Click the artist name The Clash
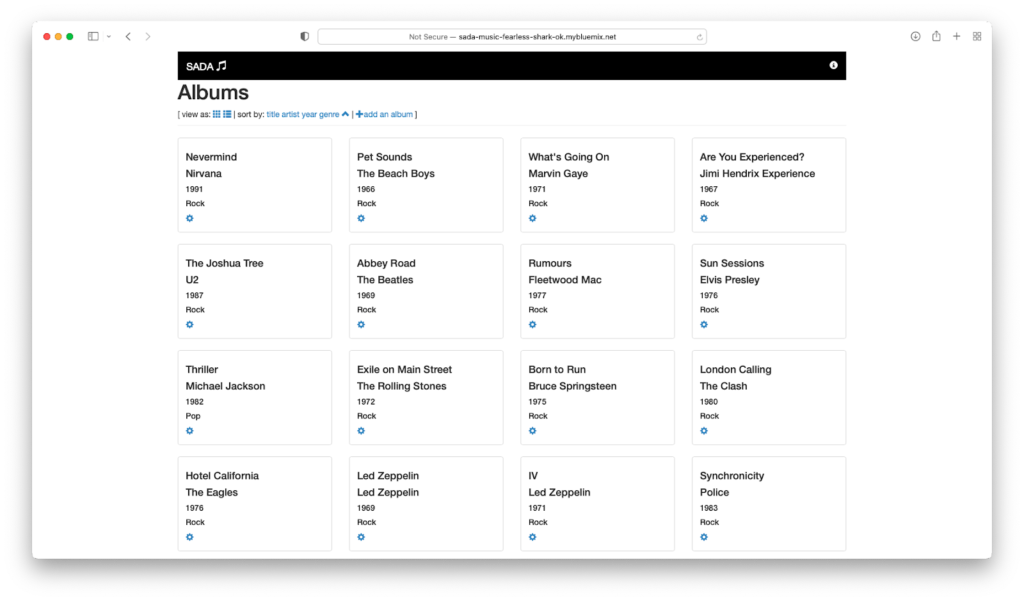 [x=724, y=386]
